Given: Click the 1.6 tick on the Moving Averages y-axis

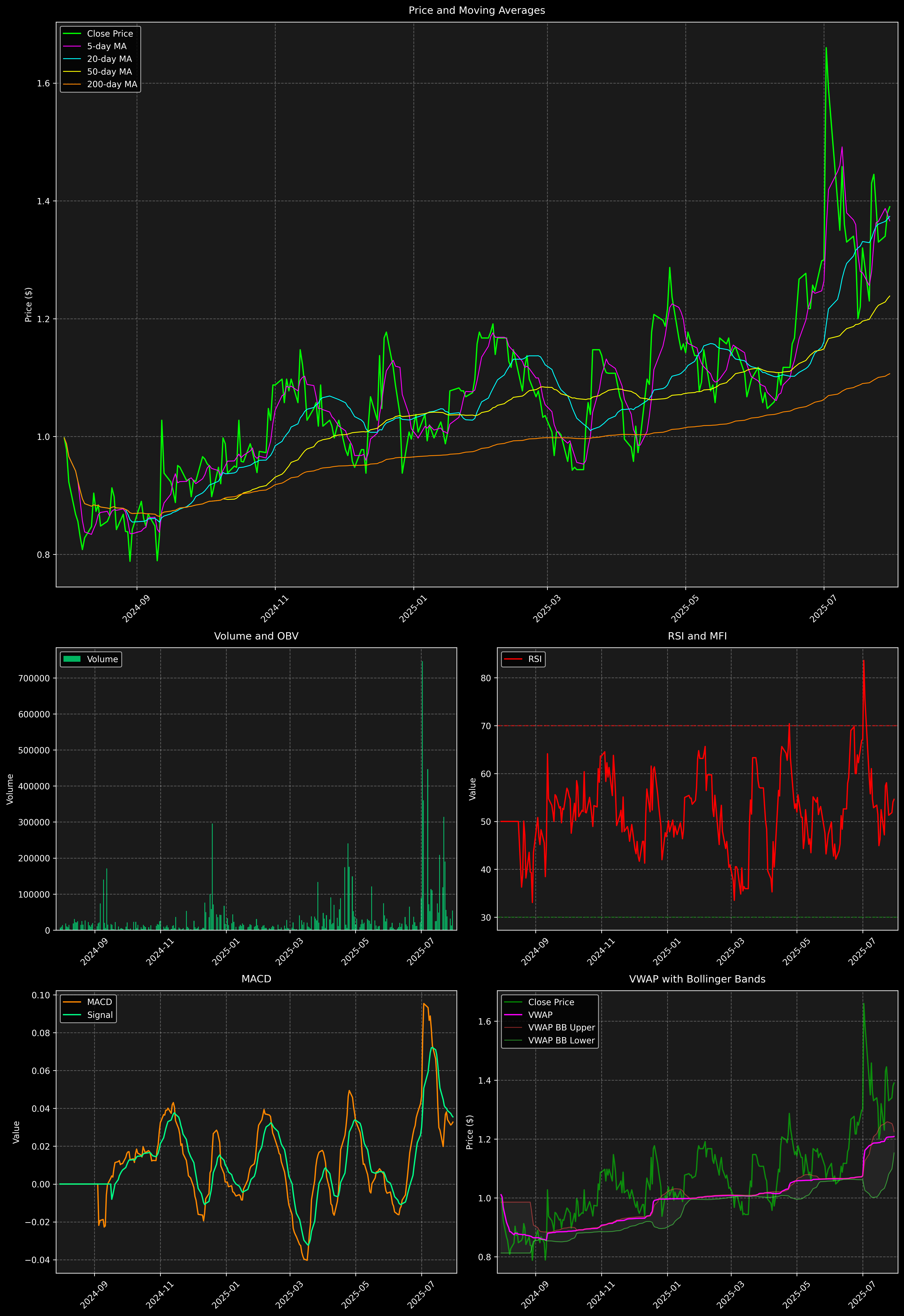Looking at the screenshot, I should click(x=44, y=83).
